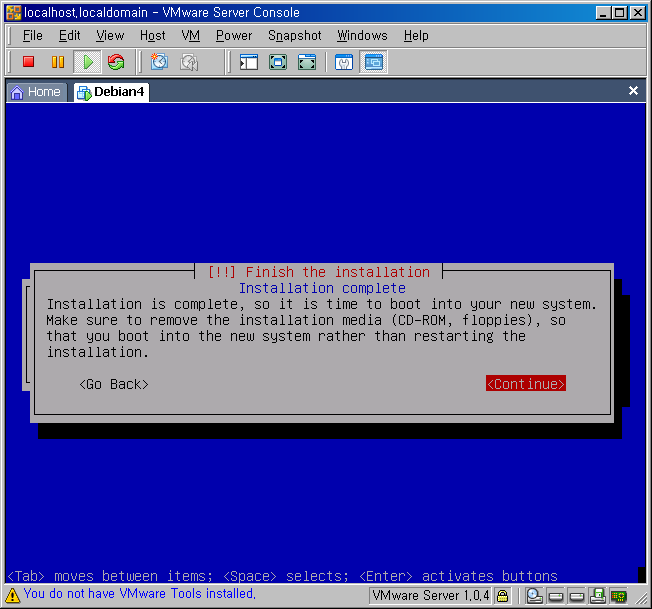Click the red Power Off button

pos(28,62)
